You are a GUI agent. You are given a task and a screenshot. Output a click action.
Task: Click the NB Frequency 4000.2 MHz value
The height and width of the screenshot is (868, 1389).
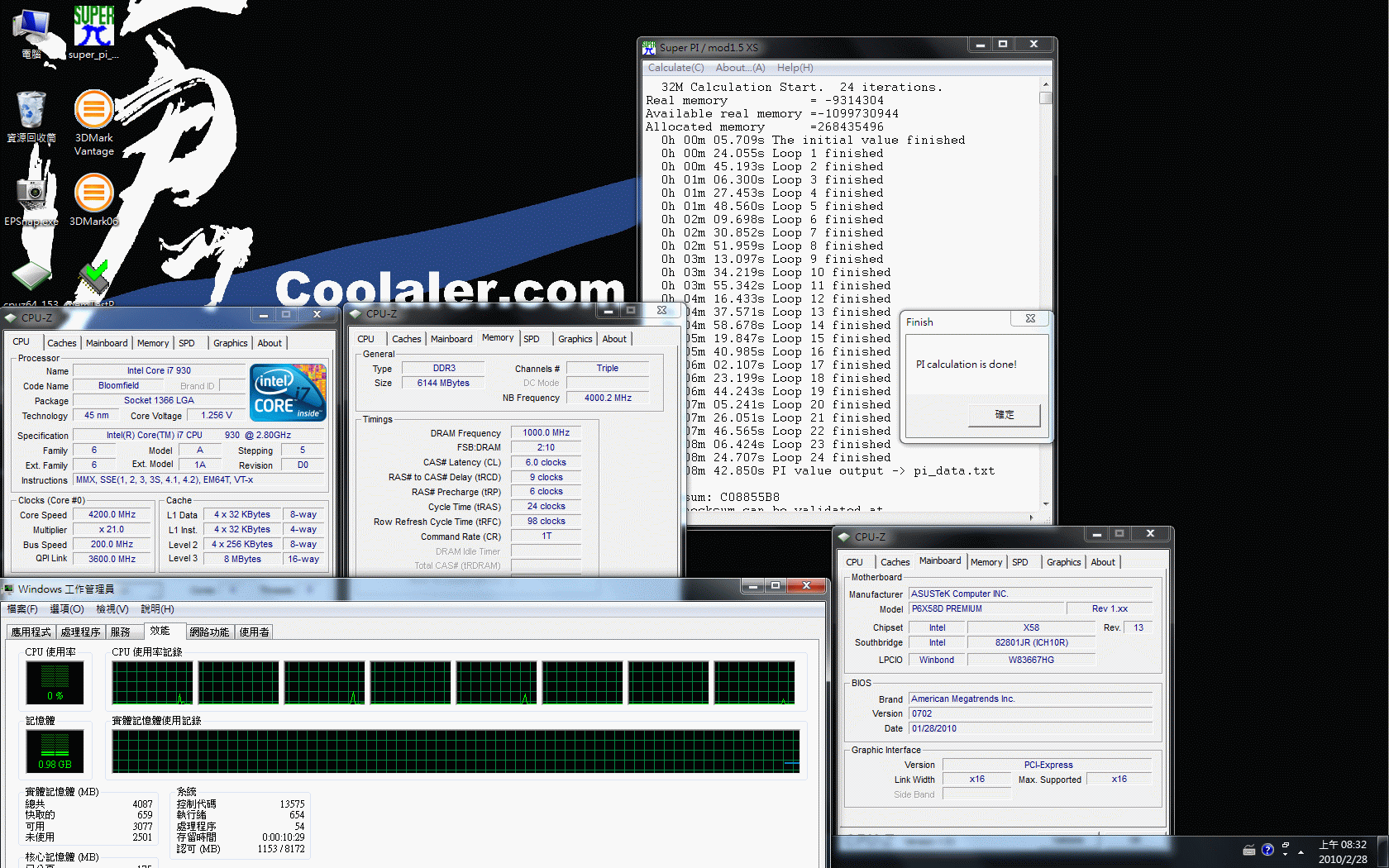608,398
